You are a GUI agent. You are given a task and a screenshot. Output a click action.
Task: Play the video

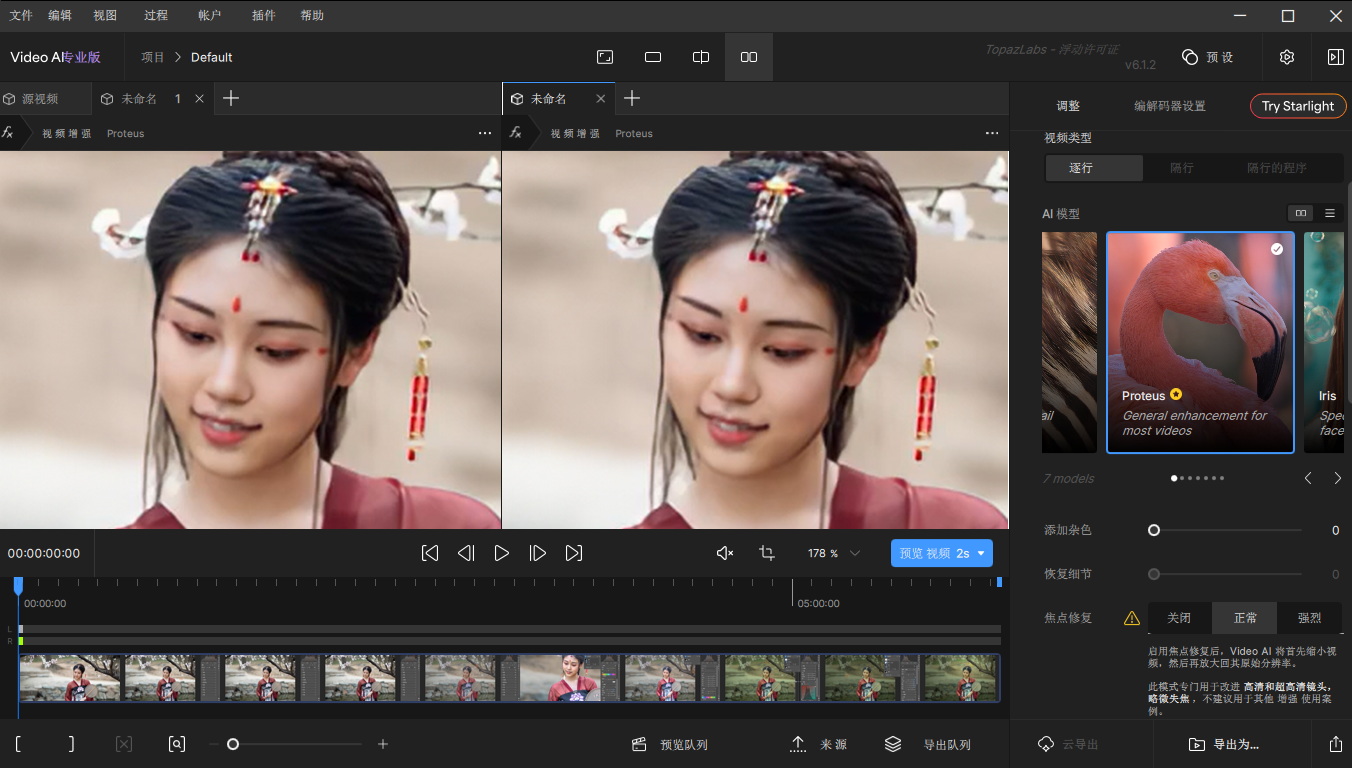click(502, 553)
